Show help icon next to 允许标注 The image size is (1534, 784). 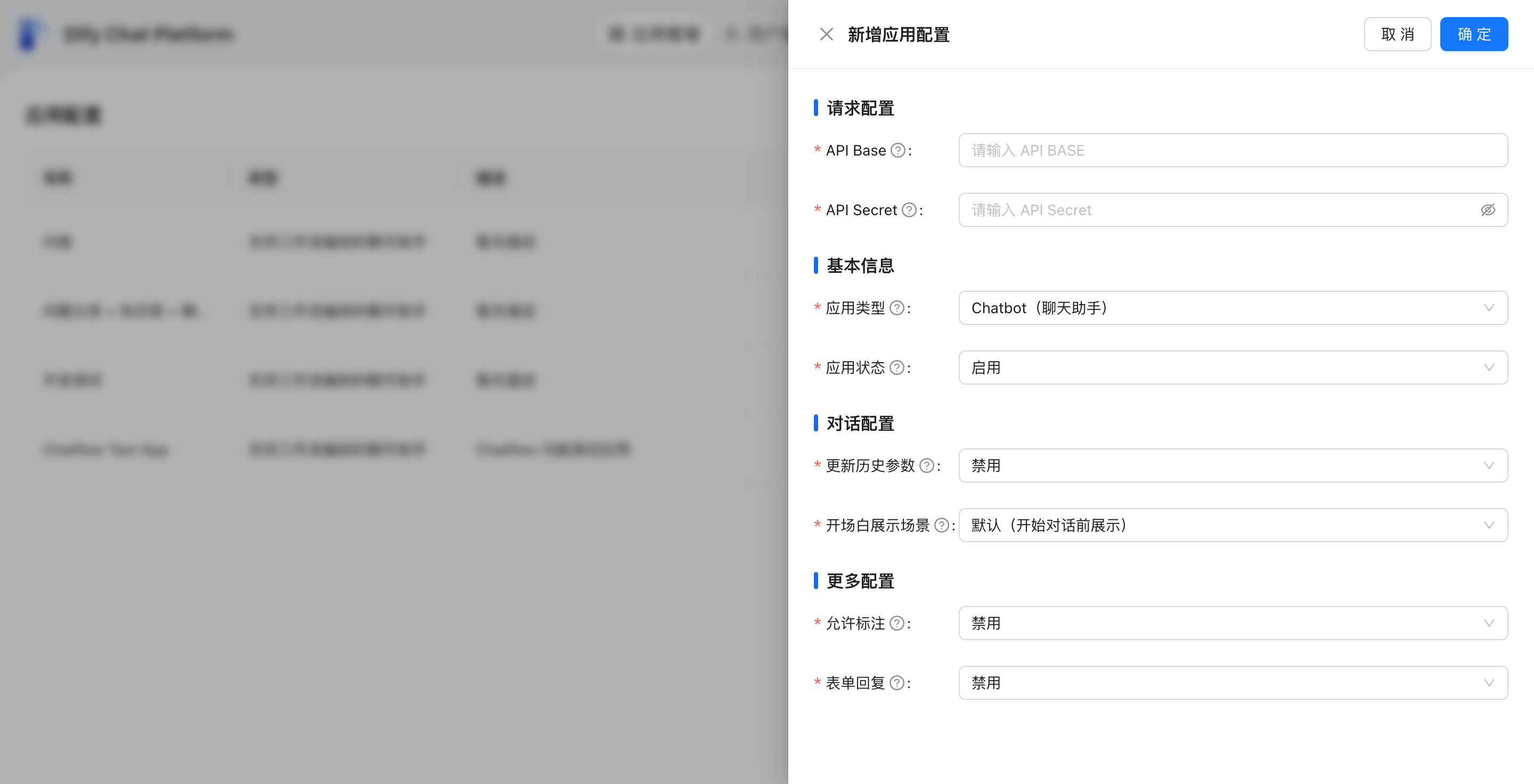(896, 623)
